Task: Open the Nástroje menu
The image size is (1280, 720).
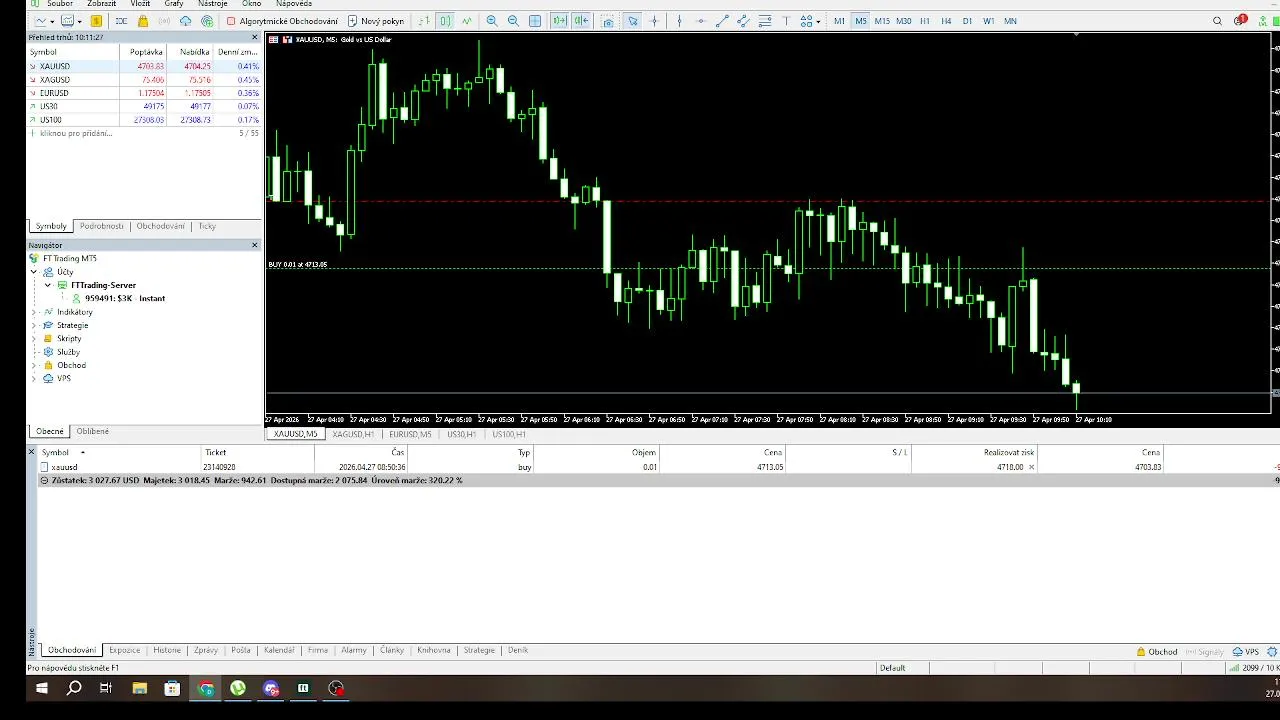Action: 212,4
